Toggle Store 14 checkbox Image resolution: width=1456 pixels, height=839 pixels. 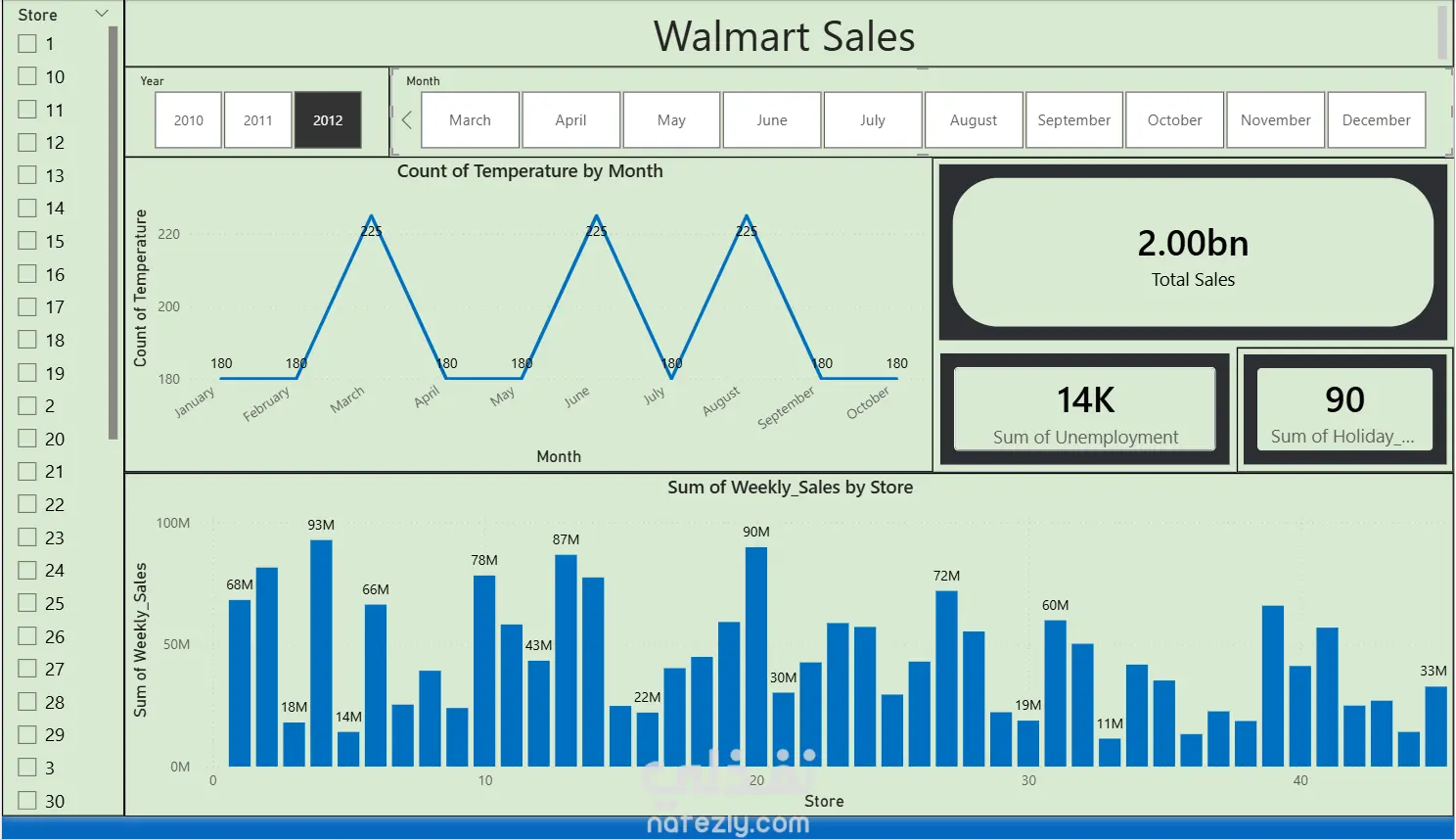27,208
